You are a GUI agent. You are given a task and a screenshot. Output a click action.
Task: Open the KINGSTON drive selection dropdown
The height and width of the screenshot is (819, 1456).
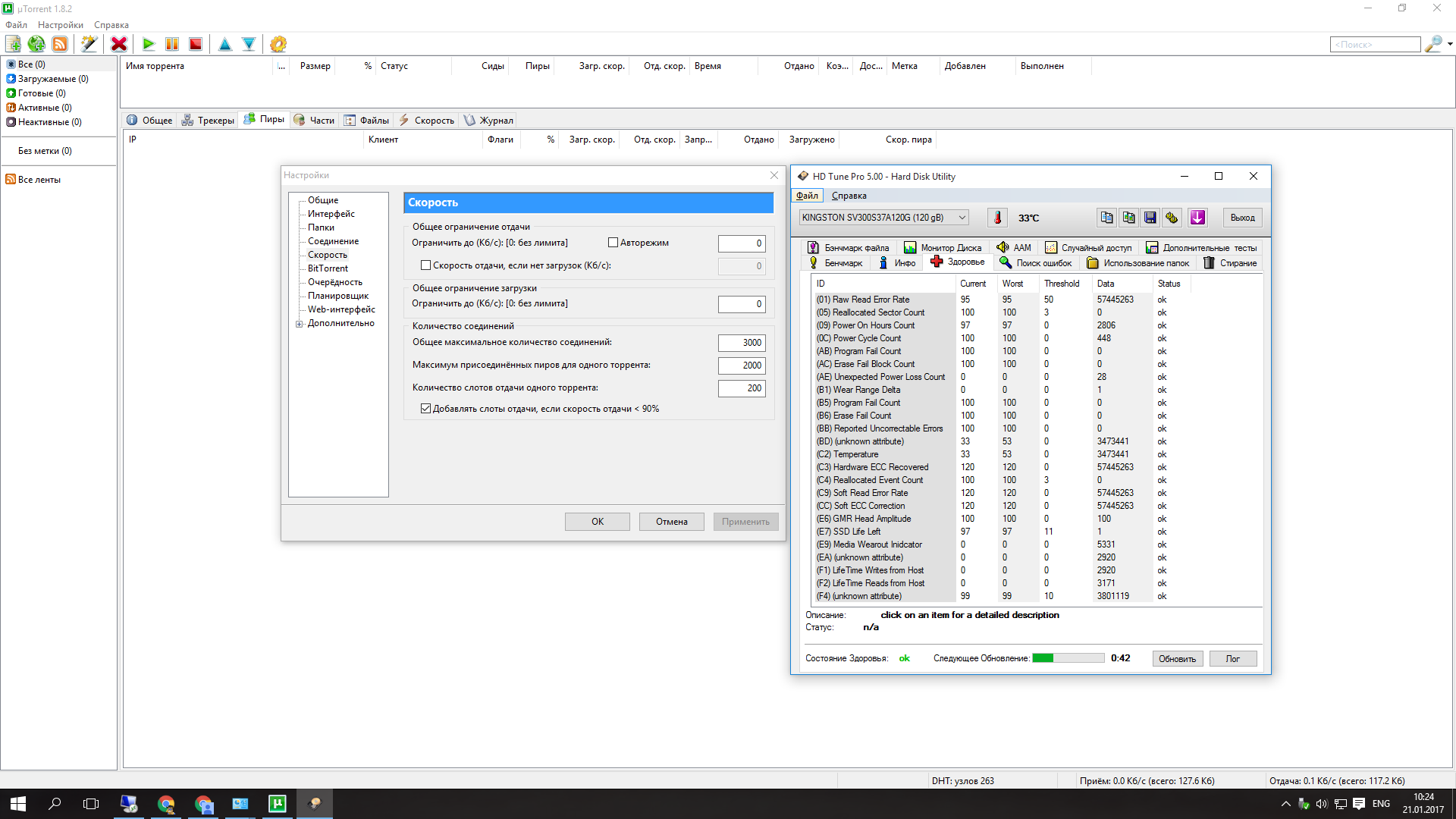tap(962, 218)
